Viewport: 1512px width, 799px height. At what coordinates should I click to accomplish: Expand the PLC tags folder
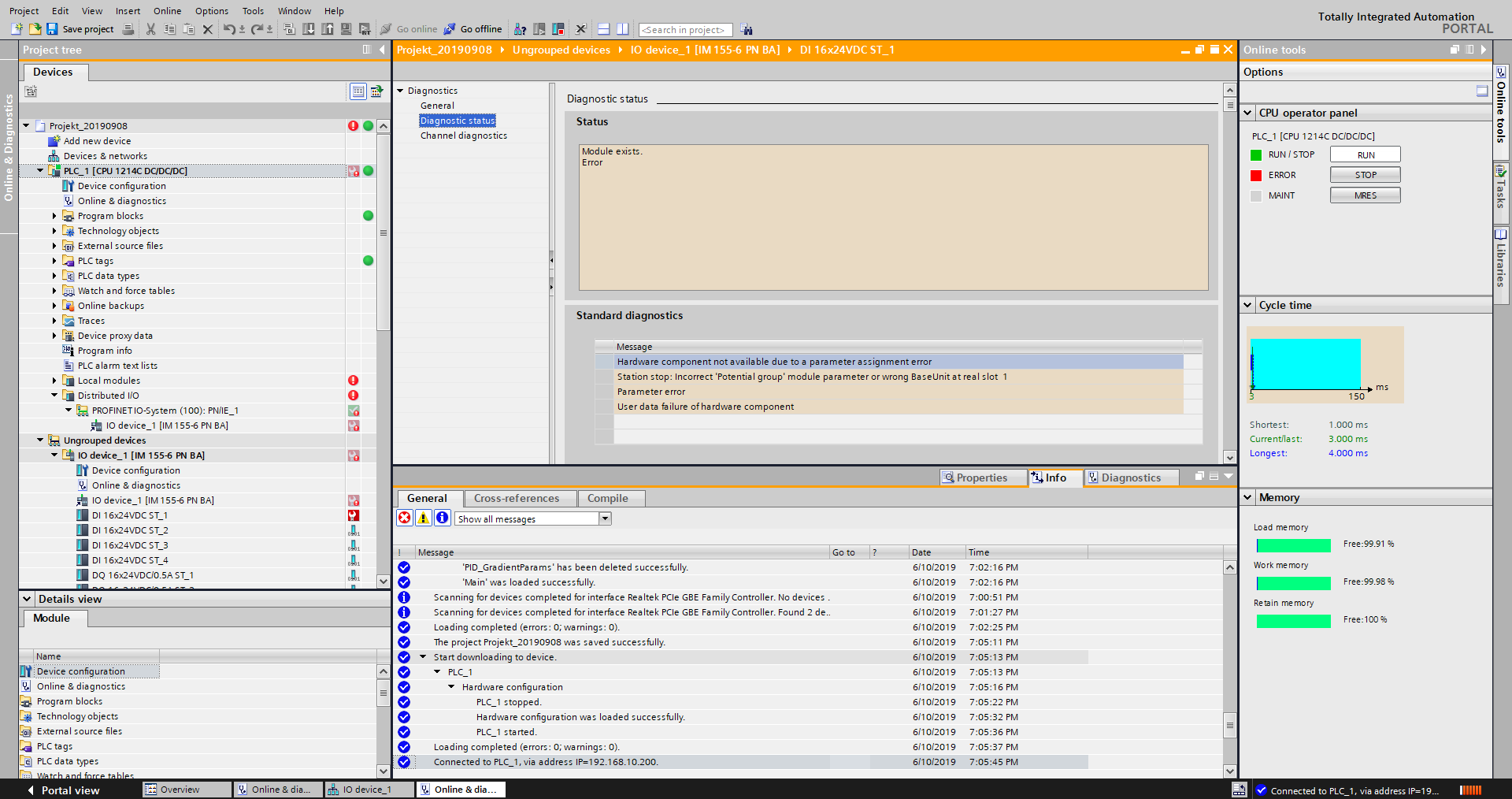(54, 261)
